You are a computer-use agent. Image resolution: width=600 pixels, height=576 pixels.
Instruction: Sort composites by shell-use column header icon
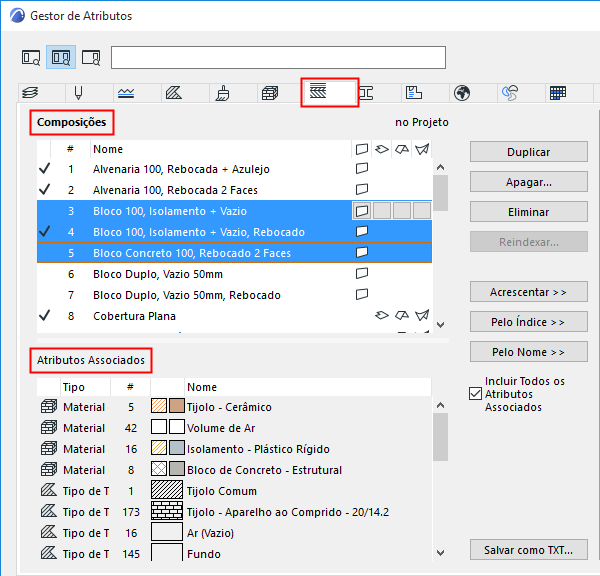point(422,149)
